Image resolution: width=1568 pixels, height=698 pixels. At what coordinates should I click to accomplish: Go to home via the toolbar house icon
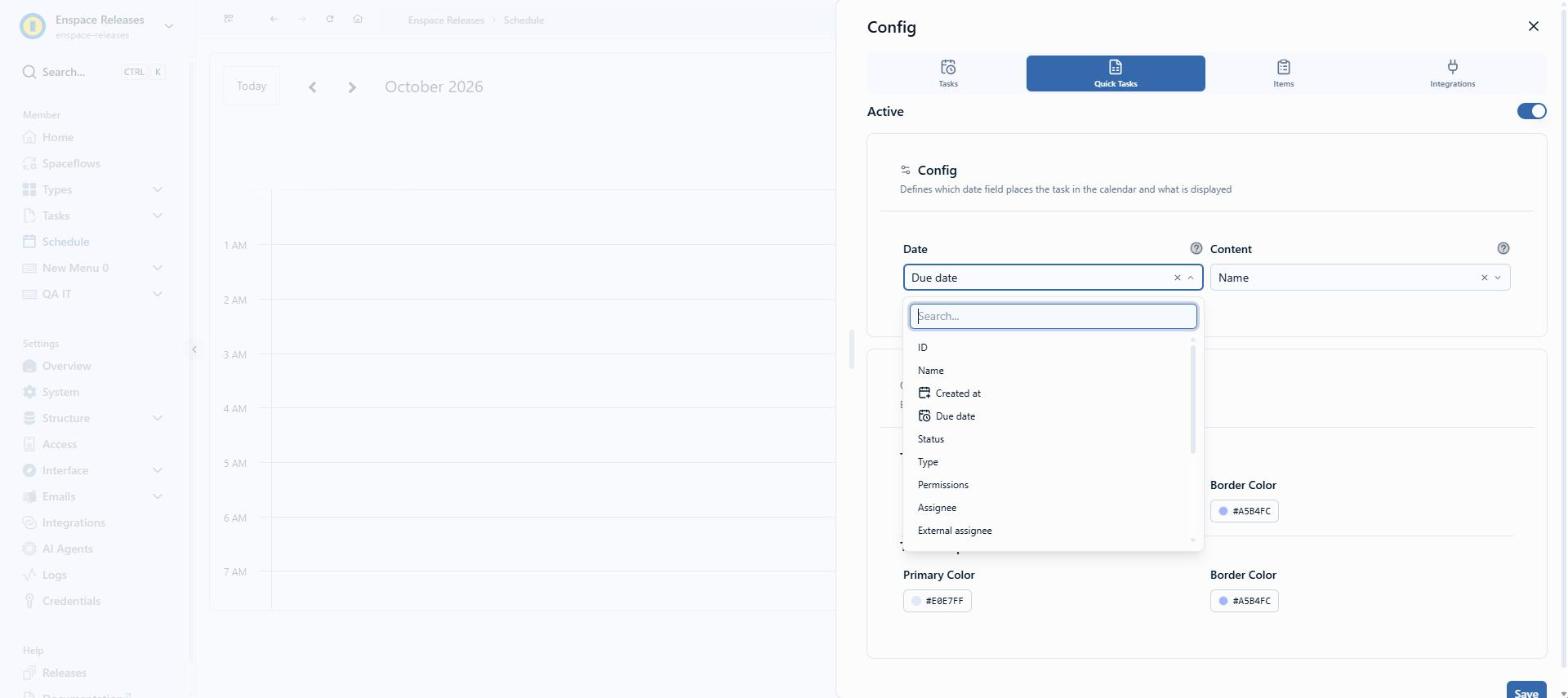point(358,19)
